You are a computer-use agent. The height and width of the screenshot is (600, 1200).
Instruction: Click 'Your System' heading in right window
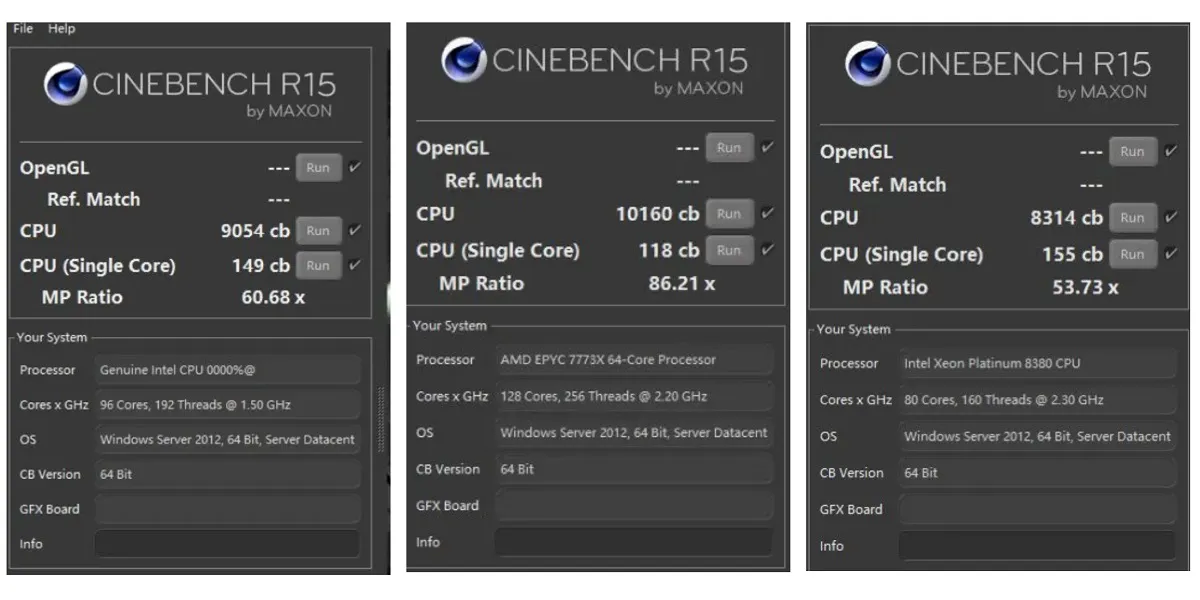pyautogui.click(x=853, y=330)
